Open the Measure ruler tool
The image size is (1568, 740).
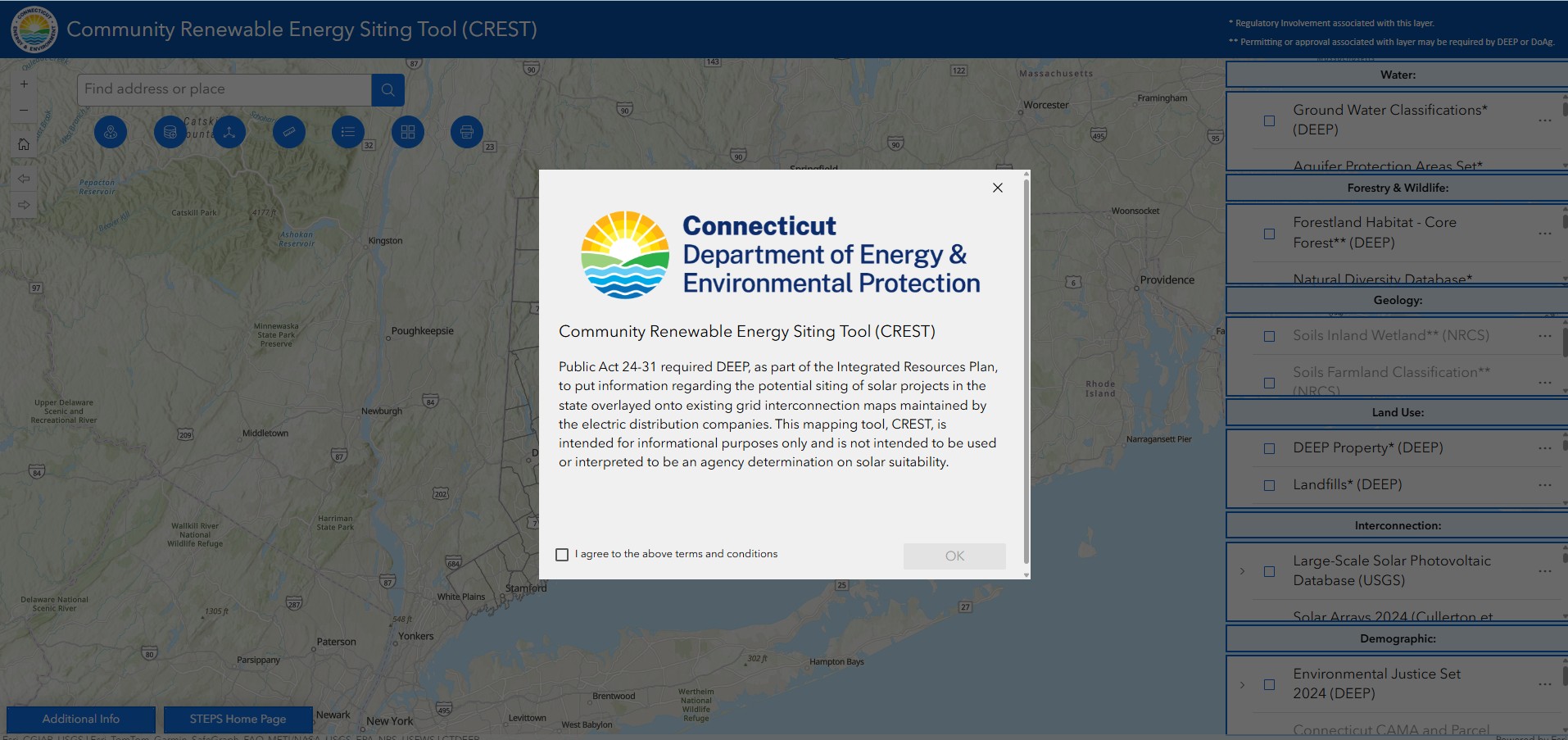[x=288, y=132]
